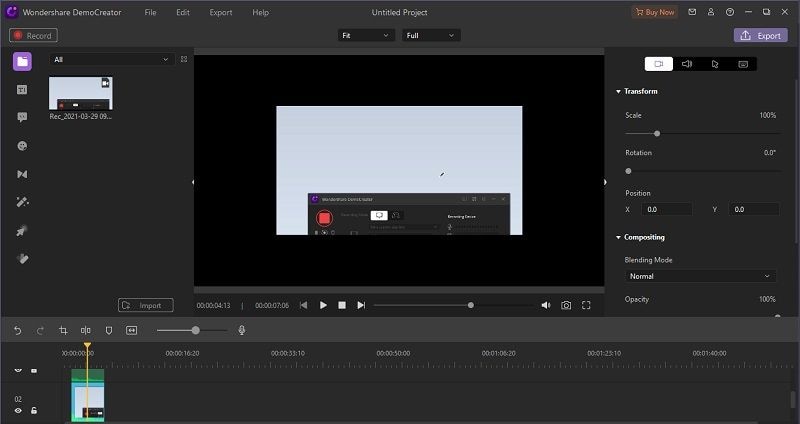Split the clip with the Split tool

click(x=86, y=331)
